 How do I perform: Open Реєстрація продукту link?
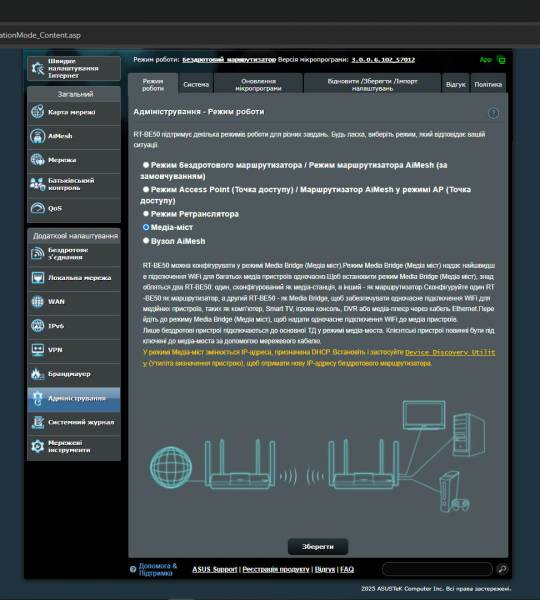276,569
